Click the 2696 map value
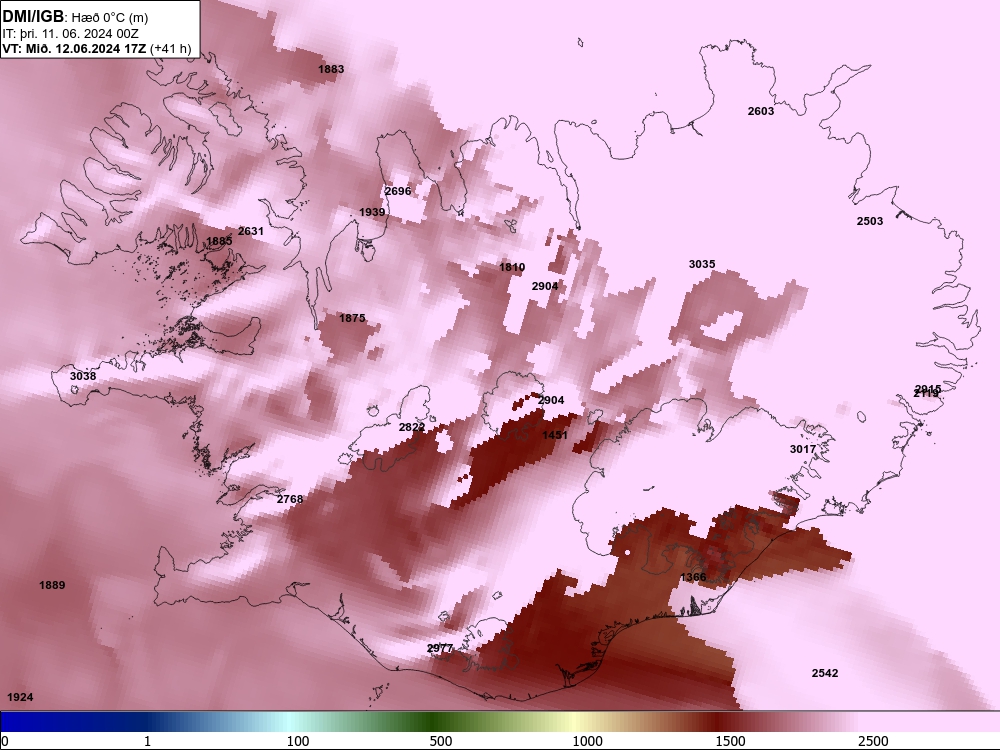 tap(398, 191)
